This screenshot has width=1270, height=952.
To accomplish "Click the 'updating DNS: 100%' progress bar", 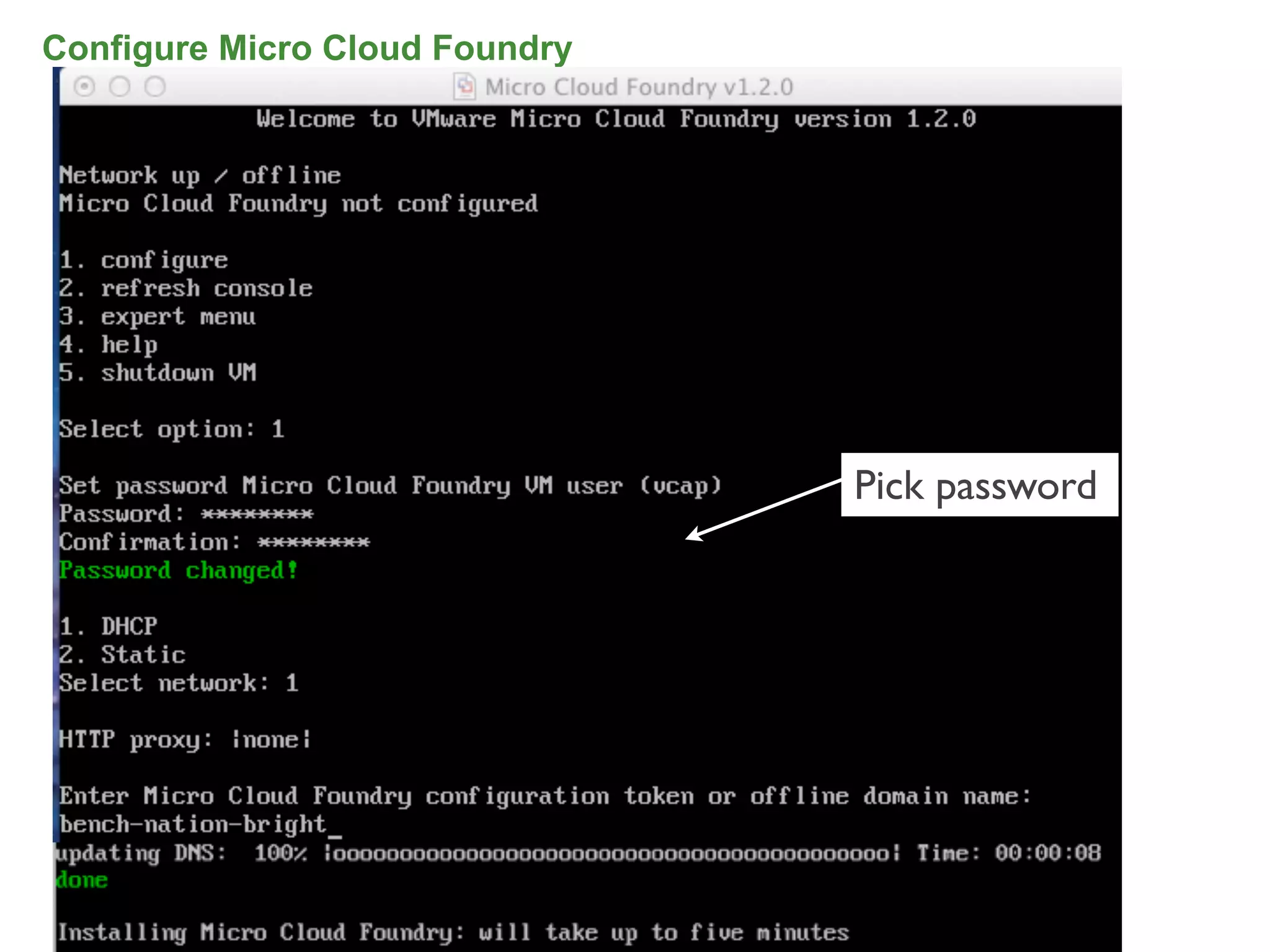I will coord(477,853).
